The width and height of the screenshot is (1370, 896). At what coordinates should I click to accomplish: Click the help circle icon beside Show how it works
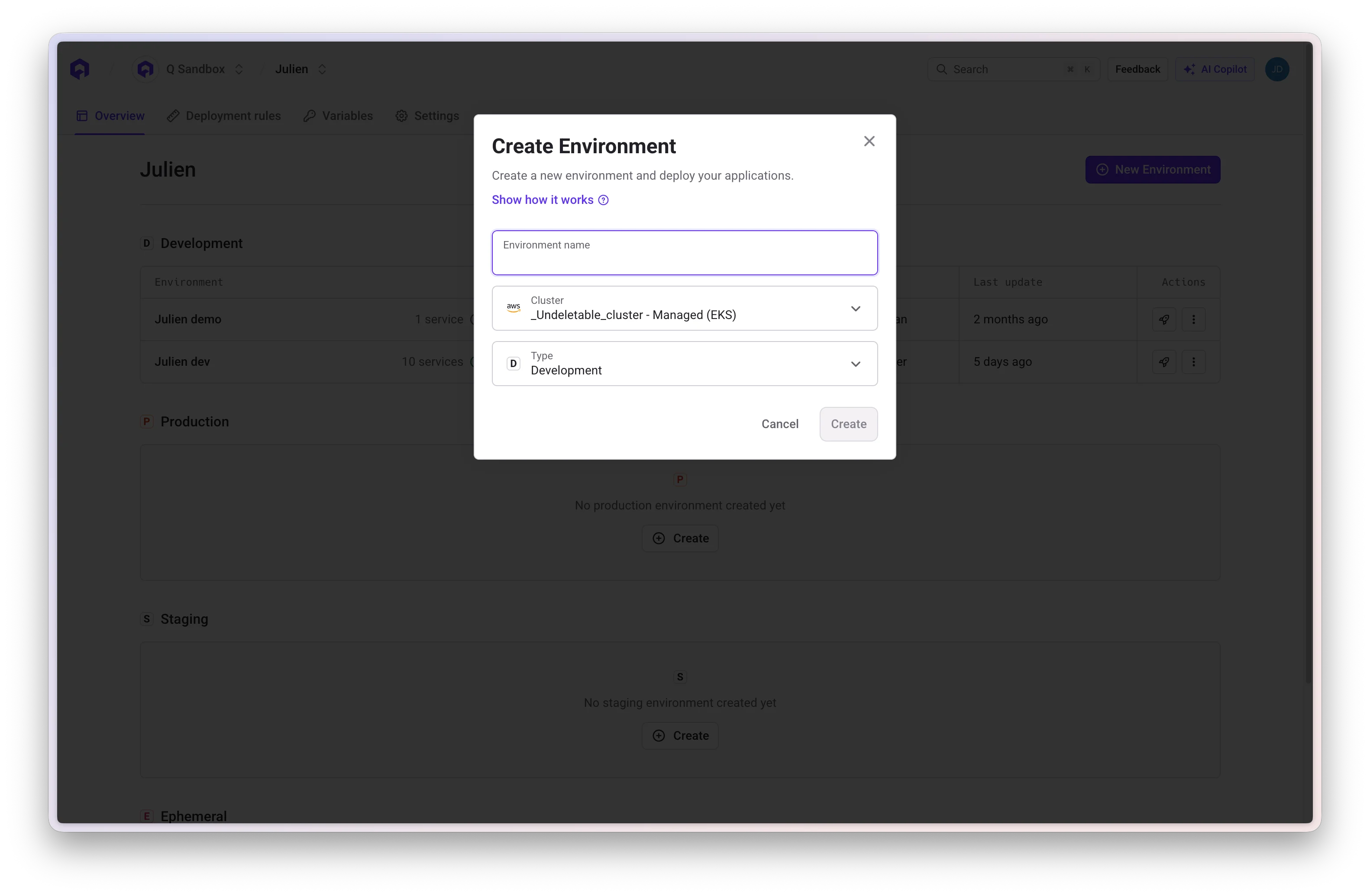(603, 200)
